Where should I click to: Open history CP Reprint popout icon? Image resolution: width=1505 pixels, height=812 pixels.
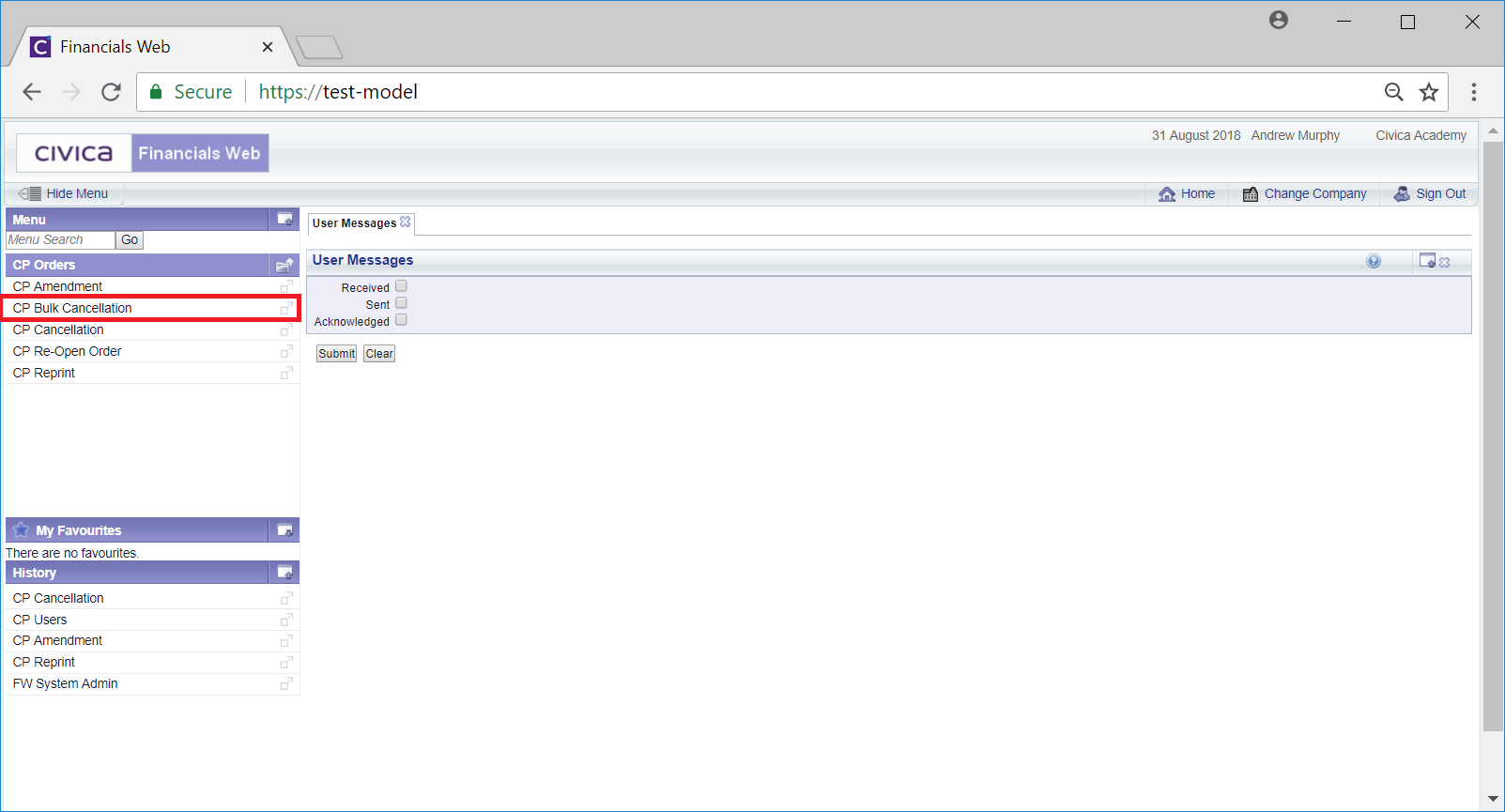(x=286, y=662)
